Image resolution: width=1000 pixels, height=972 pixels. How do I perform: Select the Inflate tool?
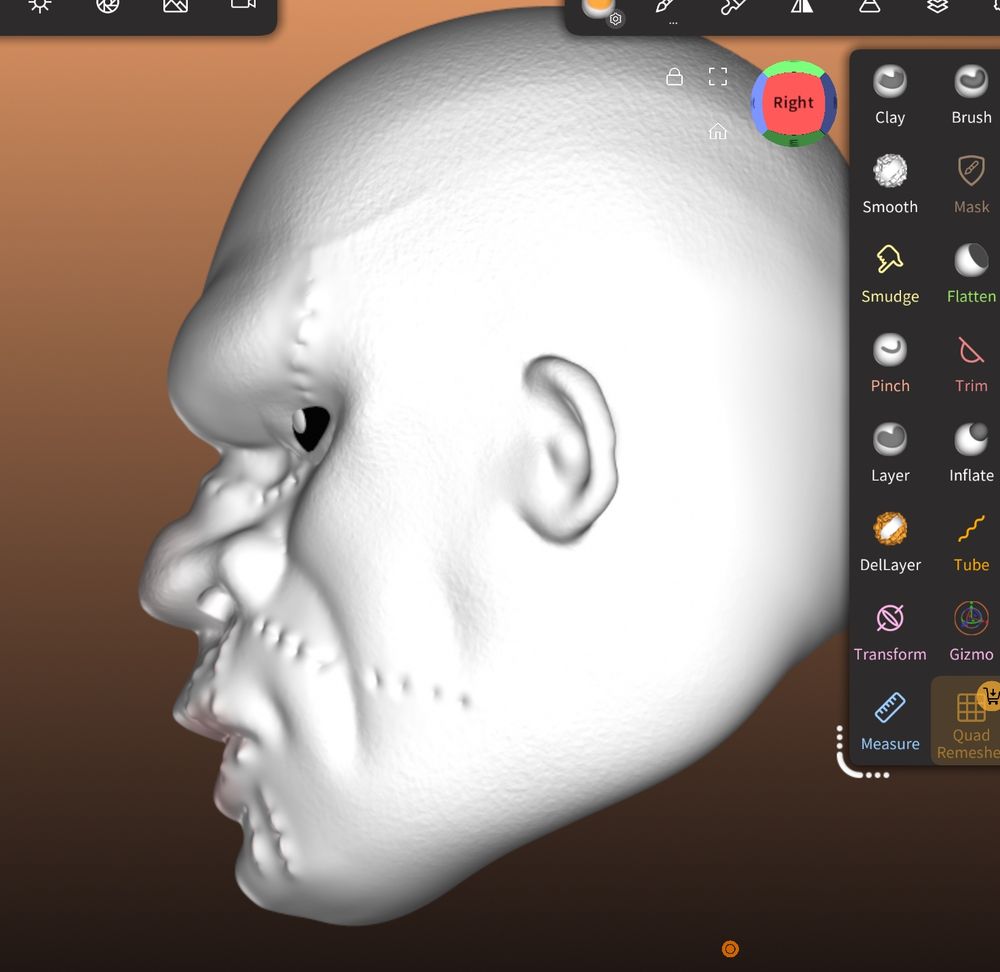[x=971, y=453]
